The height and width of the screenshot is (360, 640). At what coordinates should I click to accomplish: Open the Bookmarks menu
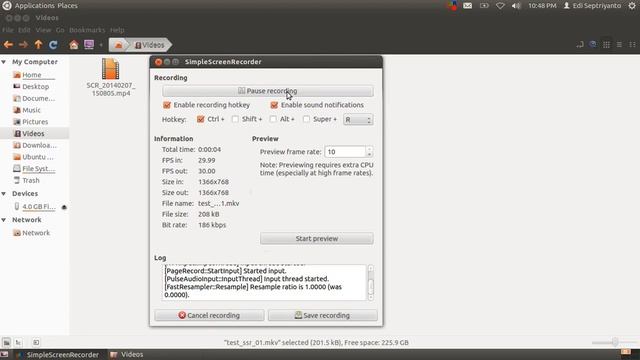pyautogui.click(x=87, y=30)
